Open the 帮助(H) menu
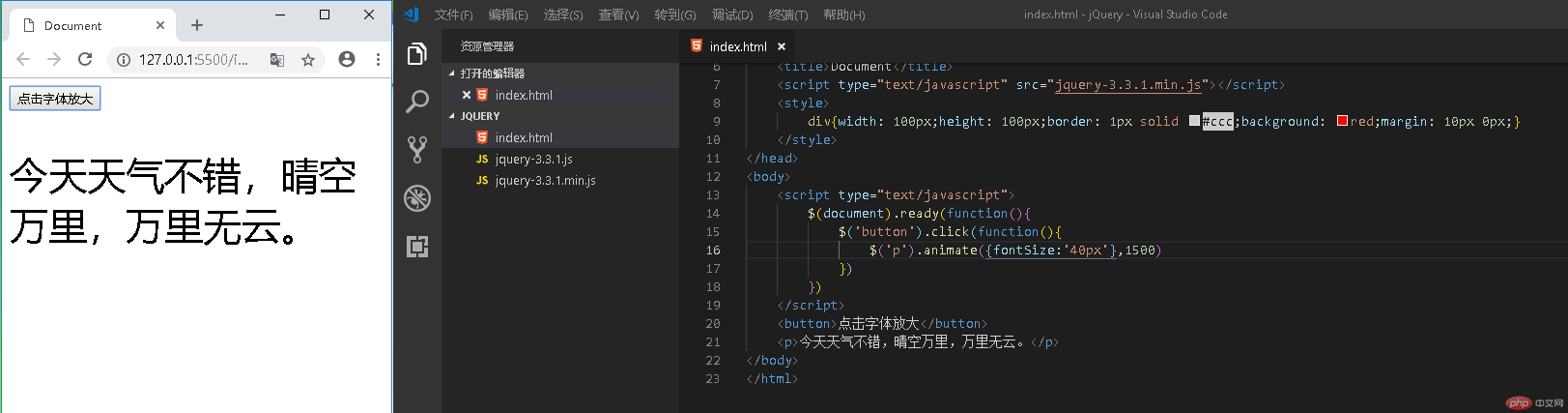 click(x=844, y=15)
